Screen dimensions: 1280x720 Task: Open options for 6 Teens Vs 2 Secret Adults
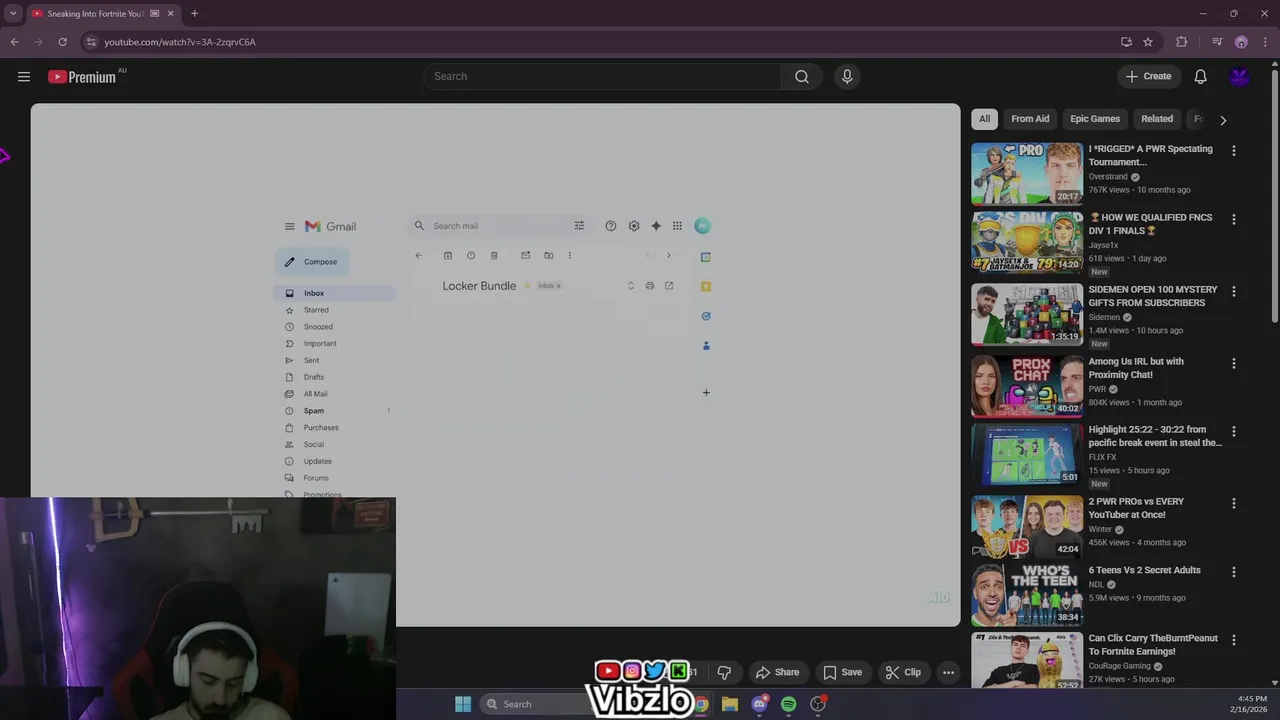pos(1233,572)
